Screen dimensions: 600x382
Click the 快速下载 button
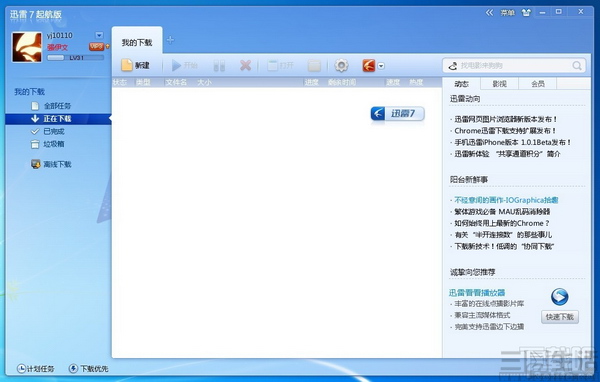pos(560,317)
